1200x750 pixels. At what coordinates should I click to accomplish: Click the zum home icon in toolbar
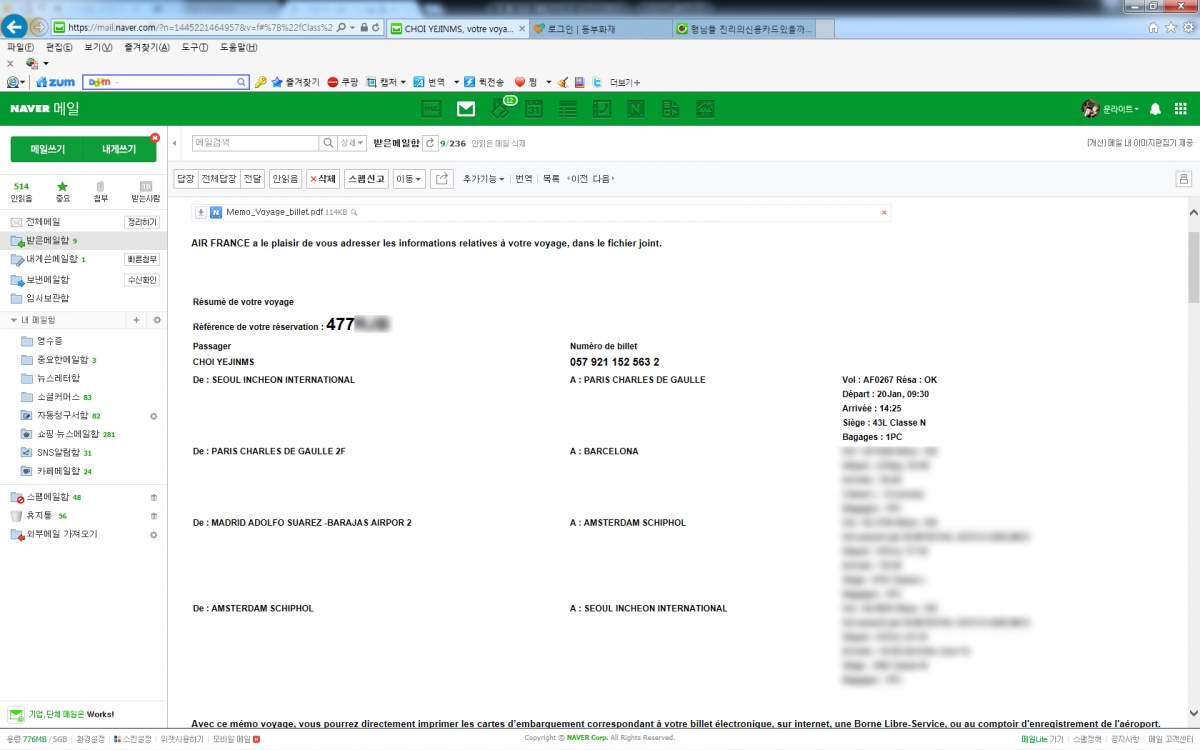[x=55, y=82]
